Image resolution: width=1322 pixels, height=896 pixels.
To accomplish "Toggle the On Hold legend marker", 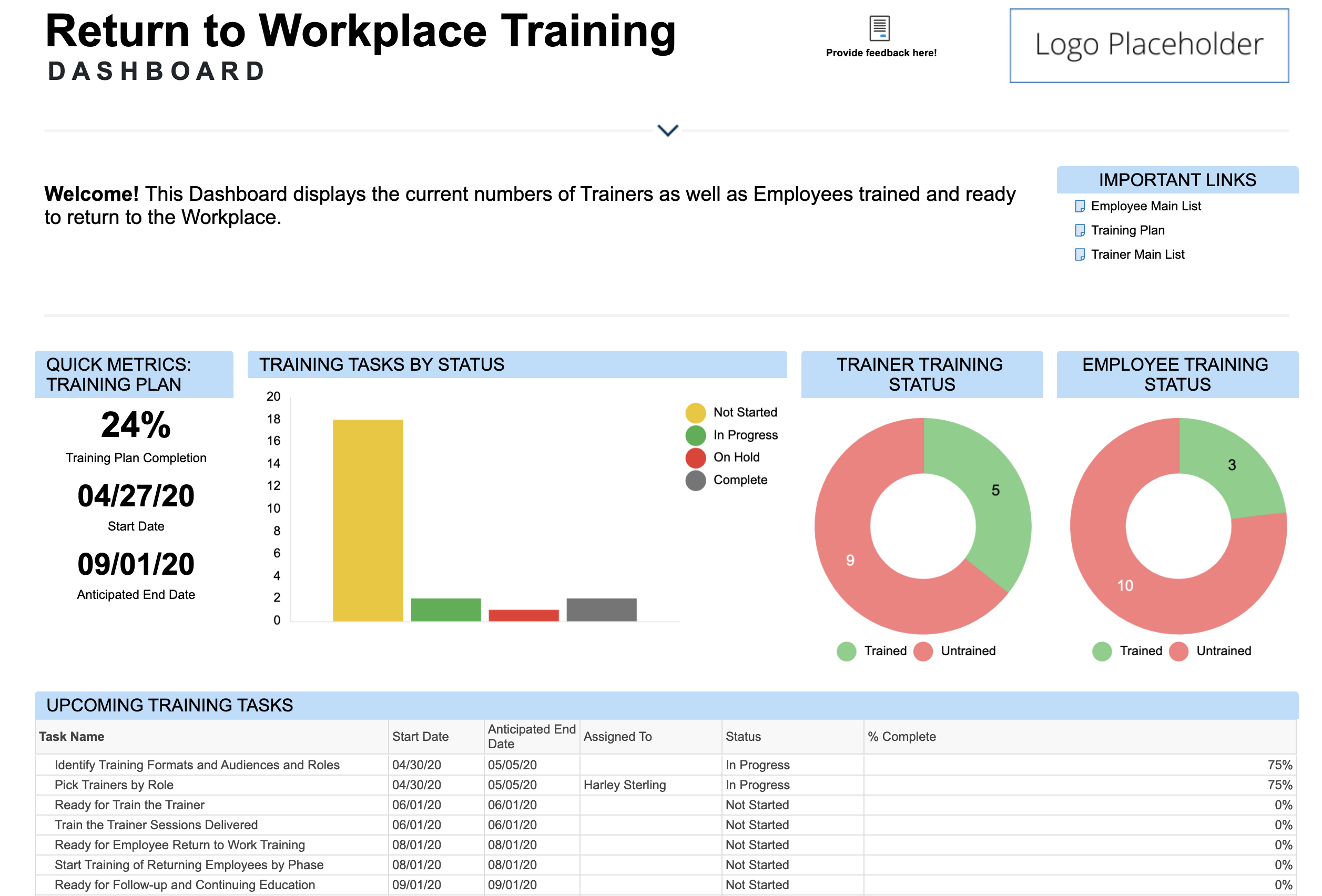I will (x=695, y=457).
